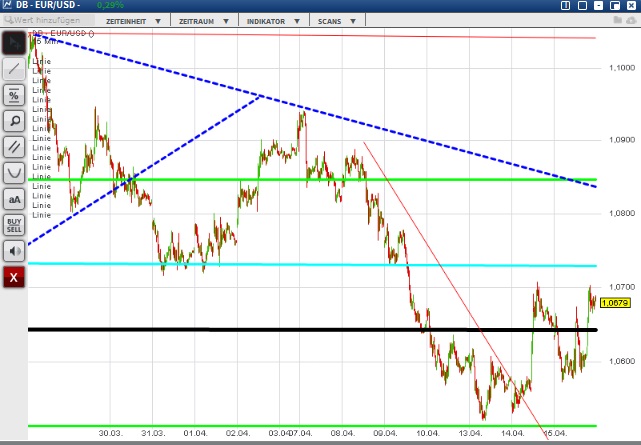Click the yellow 1,0679 current price label

click(615, 303)
